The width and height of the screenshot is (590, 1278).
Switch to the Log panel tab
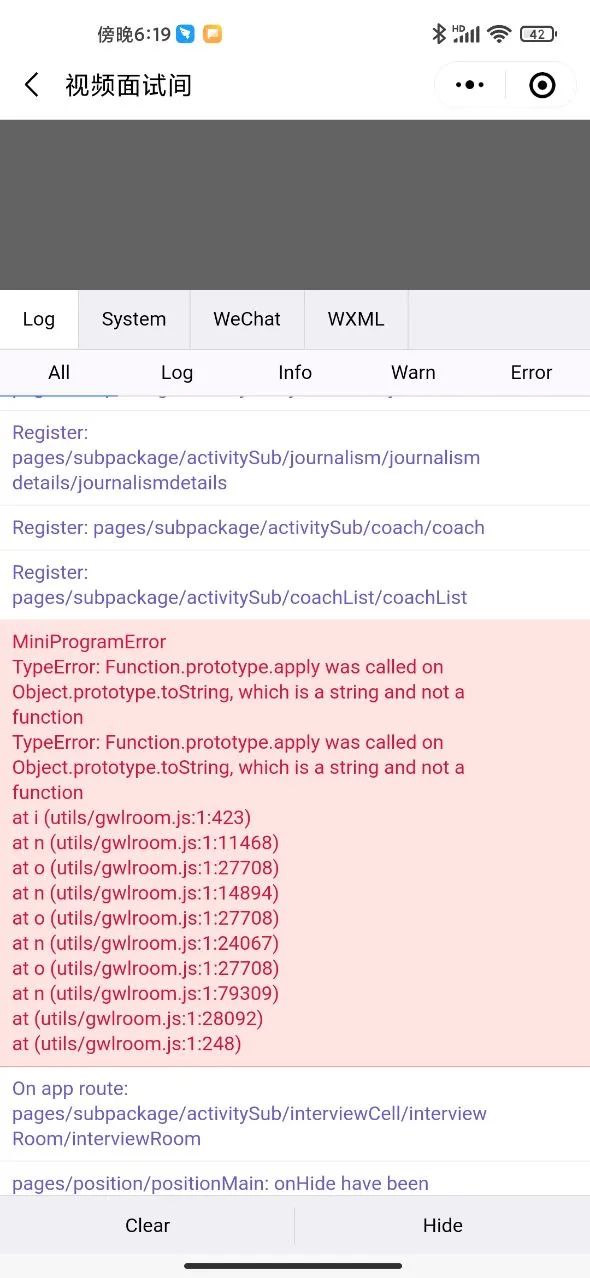click(x=39, y=319)
